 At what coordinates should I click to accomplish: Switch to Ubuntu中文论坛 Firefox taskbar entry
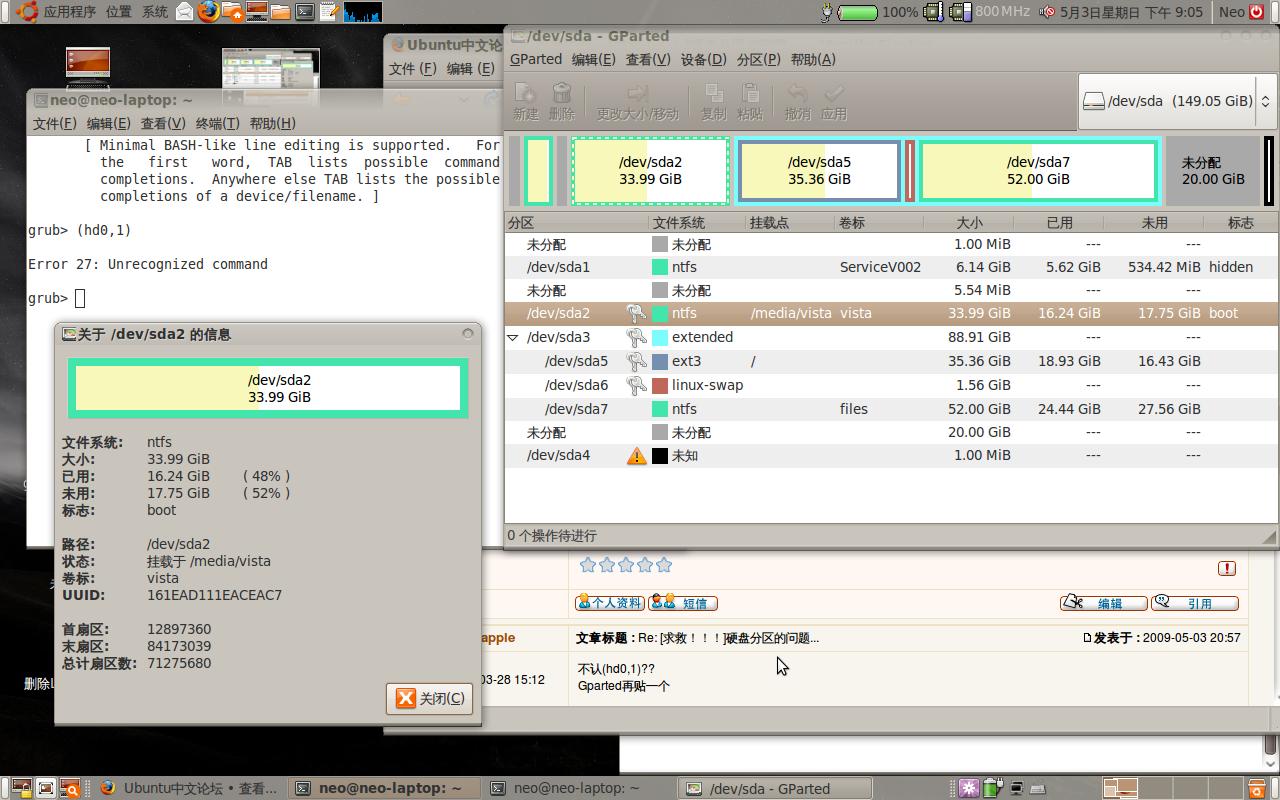pos(189,788)
